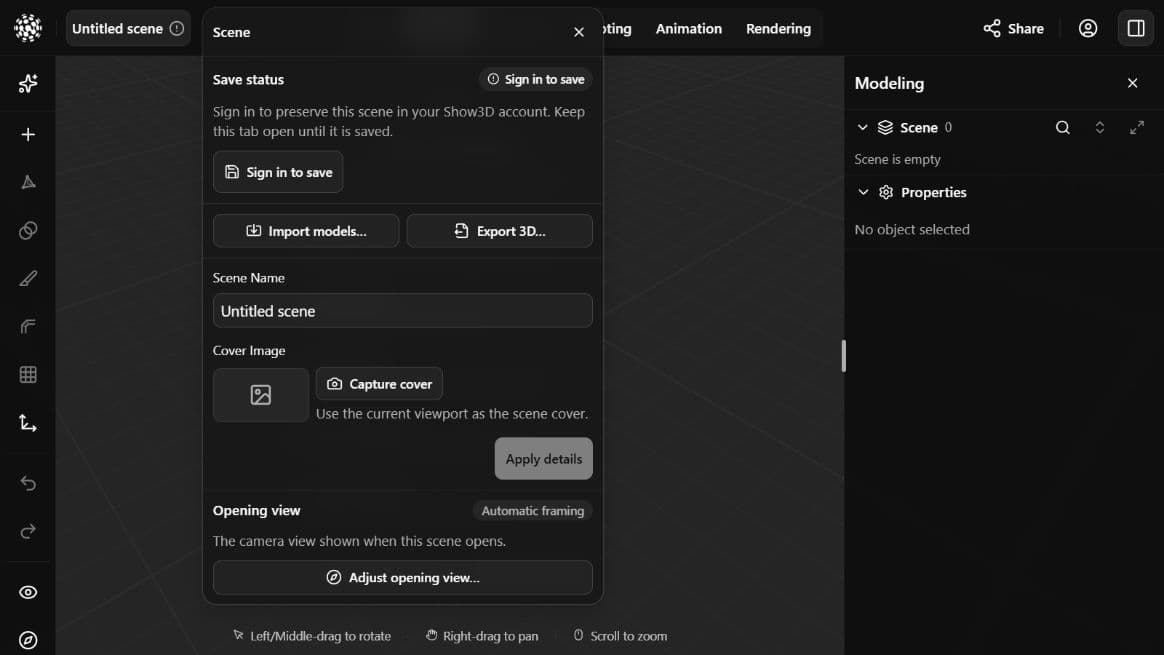Viewport: 1164px width, 655px height.
Task: Toggle the grid icon in sidebar
Action: click(28, 375)
